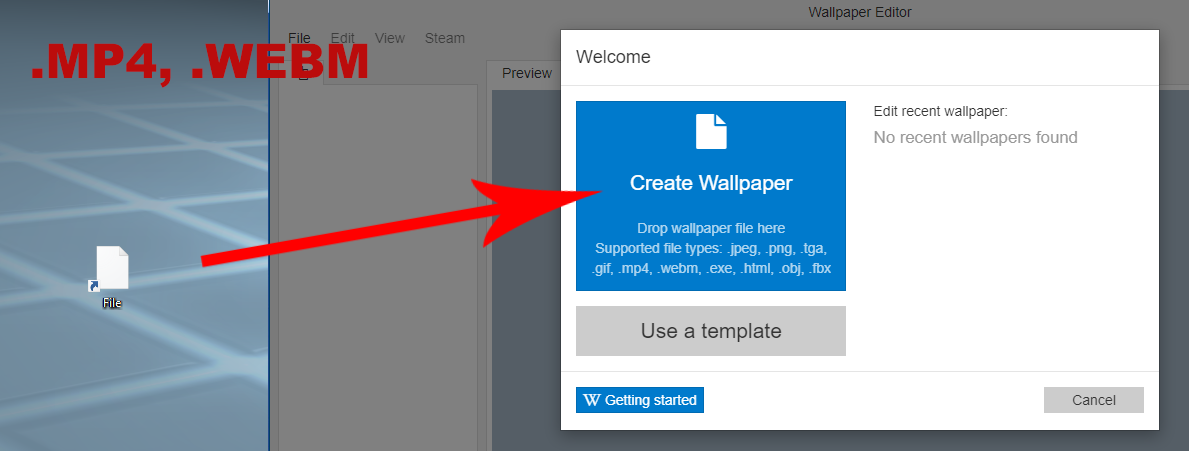
Task: Click the Use a template button
Action: [711, 331]
